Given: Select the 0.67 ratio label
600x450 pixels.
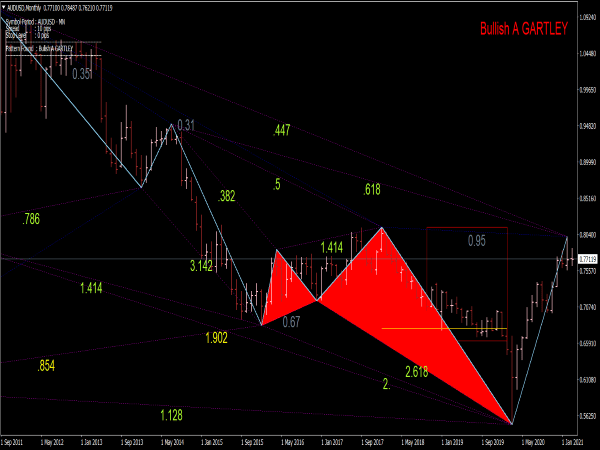Looking at the screenshot, I should click(x=291, y=322).
